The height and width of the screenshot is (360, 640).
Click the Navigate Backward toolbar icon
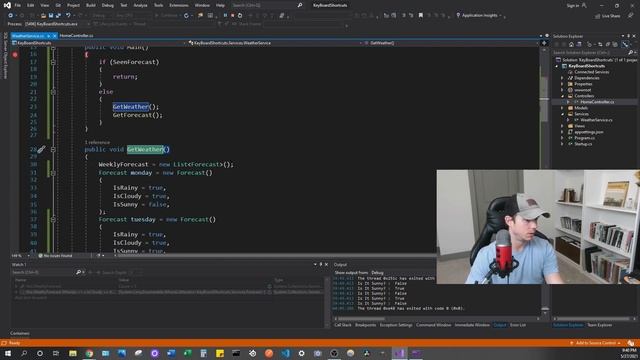11,16
